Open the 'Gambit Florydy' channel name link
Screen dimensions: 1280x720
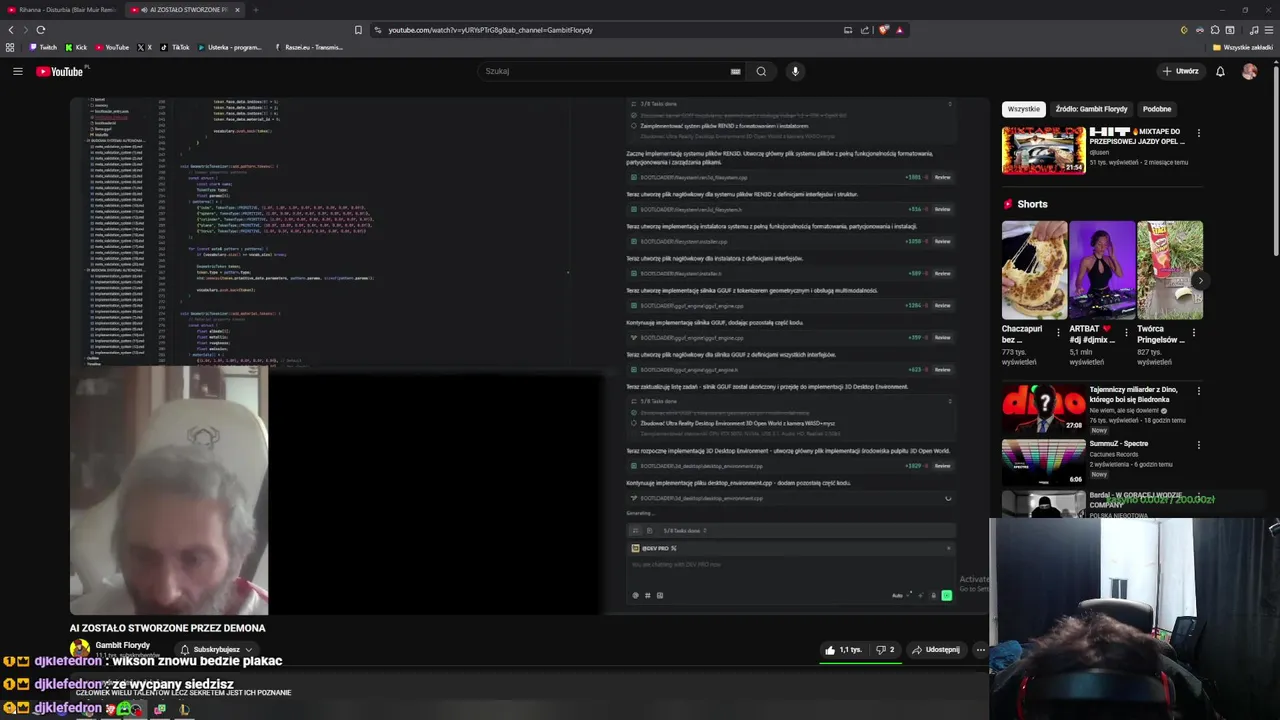point(122,645)
